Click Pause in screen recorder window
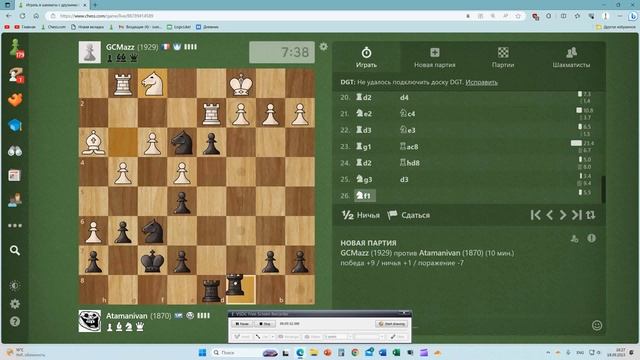The height and width of the screenshot is (360, 640). 242,324
